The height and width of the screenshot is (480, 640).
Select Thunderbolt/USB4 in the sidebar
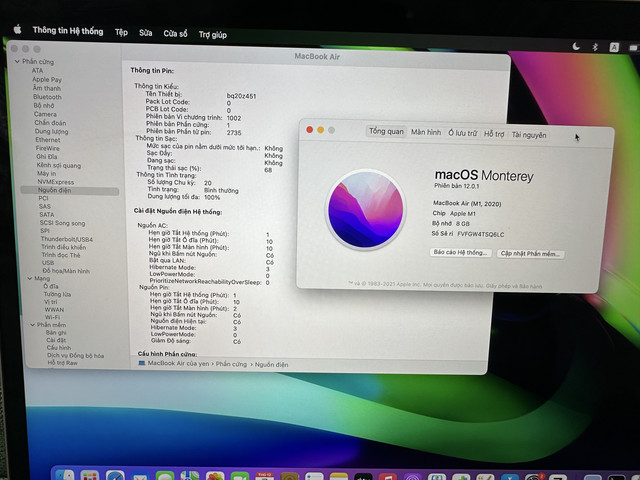coord(67,239)
